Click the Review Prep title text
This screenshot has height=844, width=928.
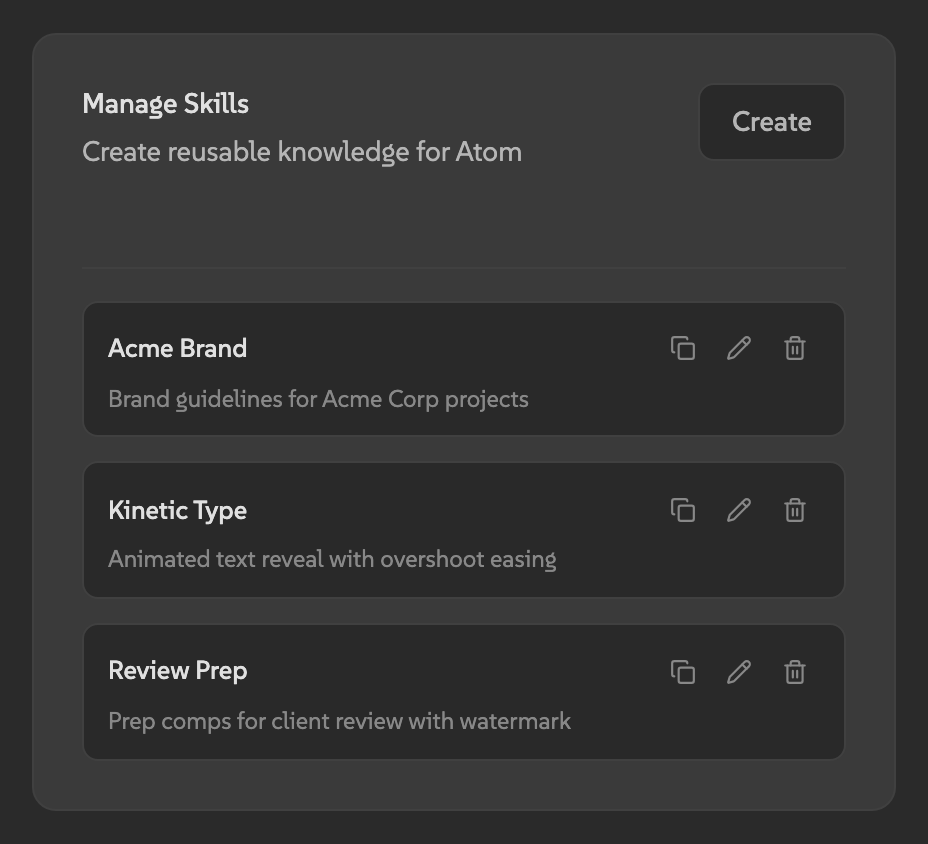[178, 670]
